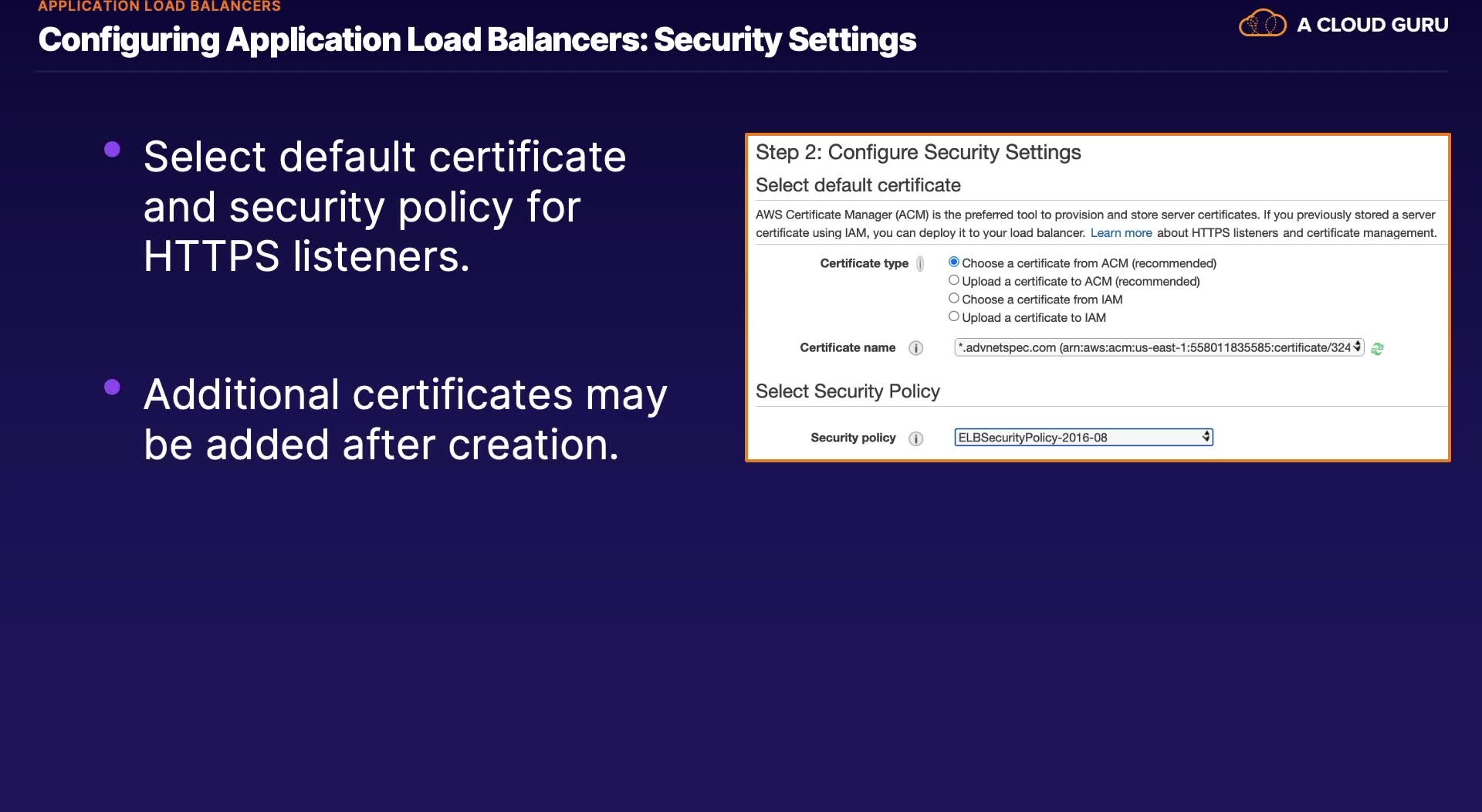Select 'Choose a certificate from ACM' radio
Viewport: 1482px width, 812px height.
(954, 262)
